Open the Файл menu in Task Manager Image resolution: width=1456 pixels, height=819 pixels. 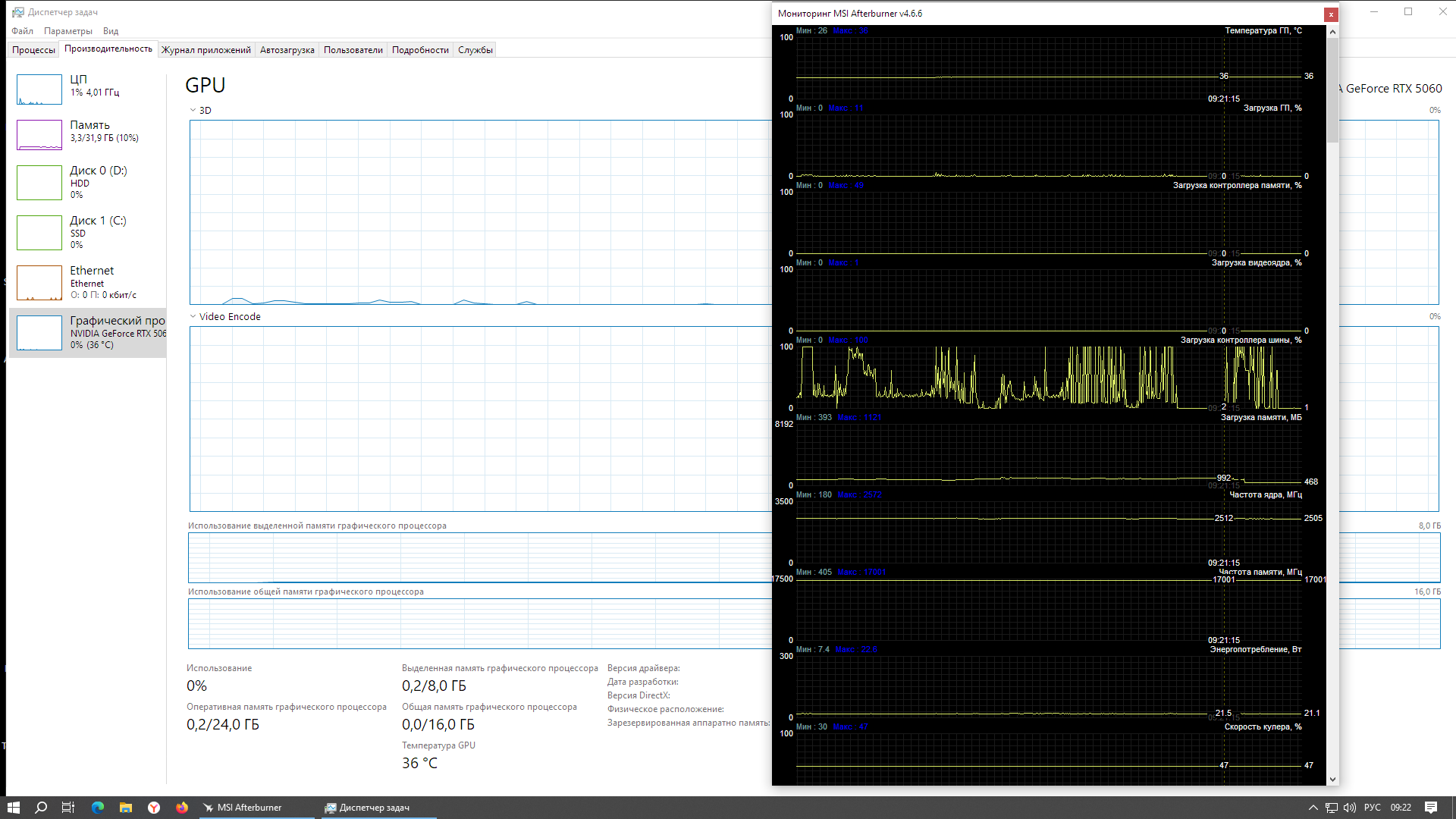click(22, 31)
